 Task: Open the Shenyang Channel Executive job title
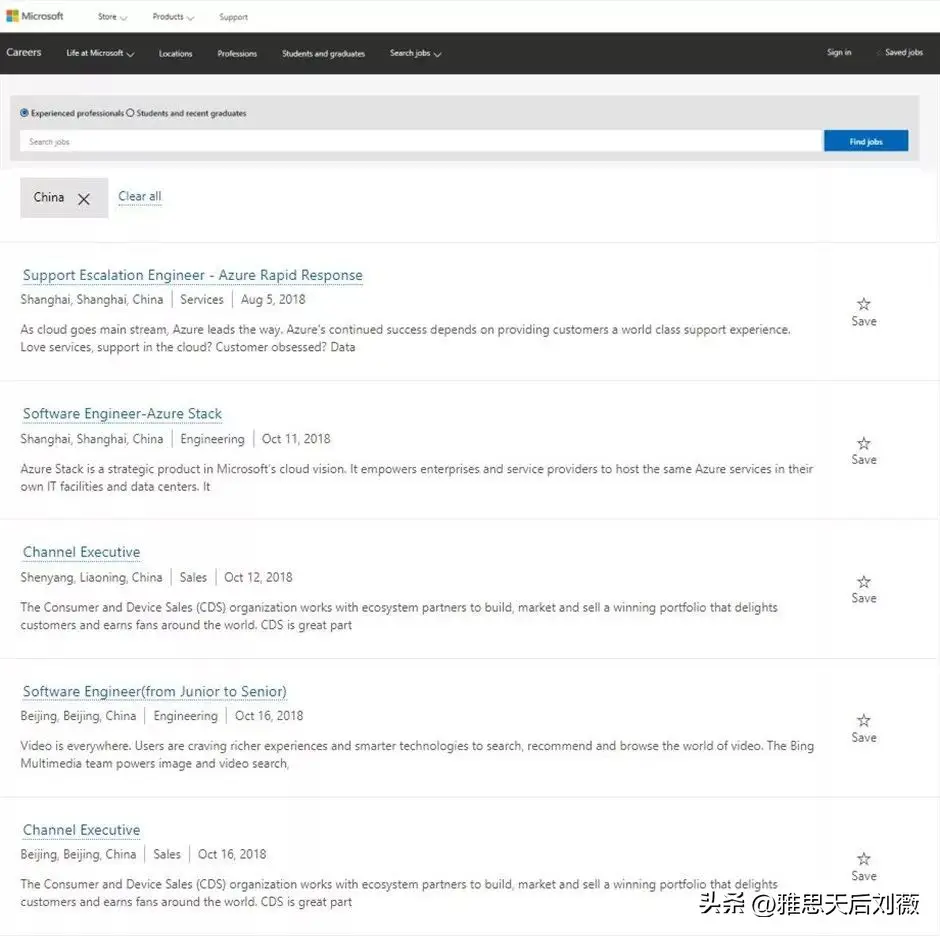coord(82,552)
